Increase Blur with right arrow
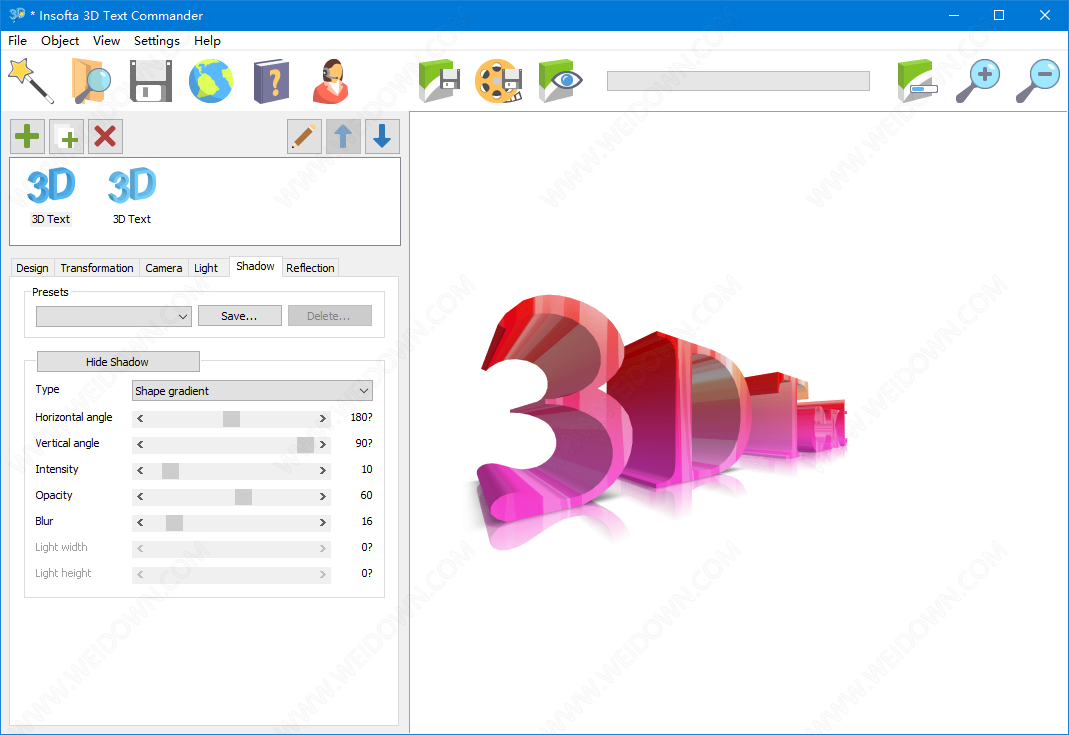Viewport: 1069px width, 735px height. coord(322,522)
